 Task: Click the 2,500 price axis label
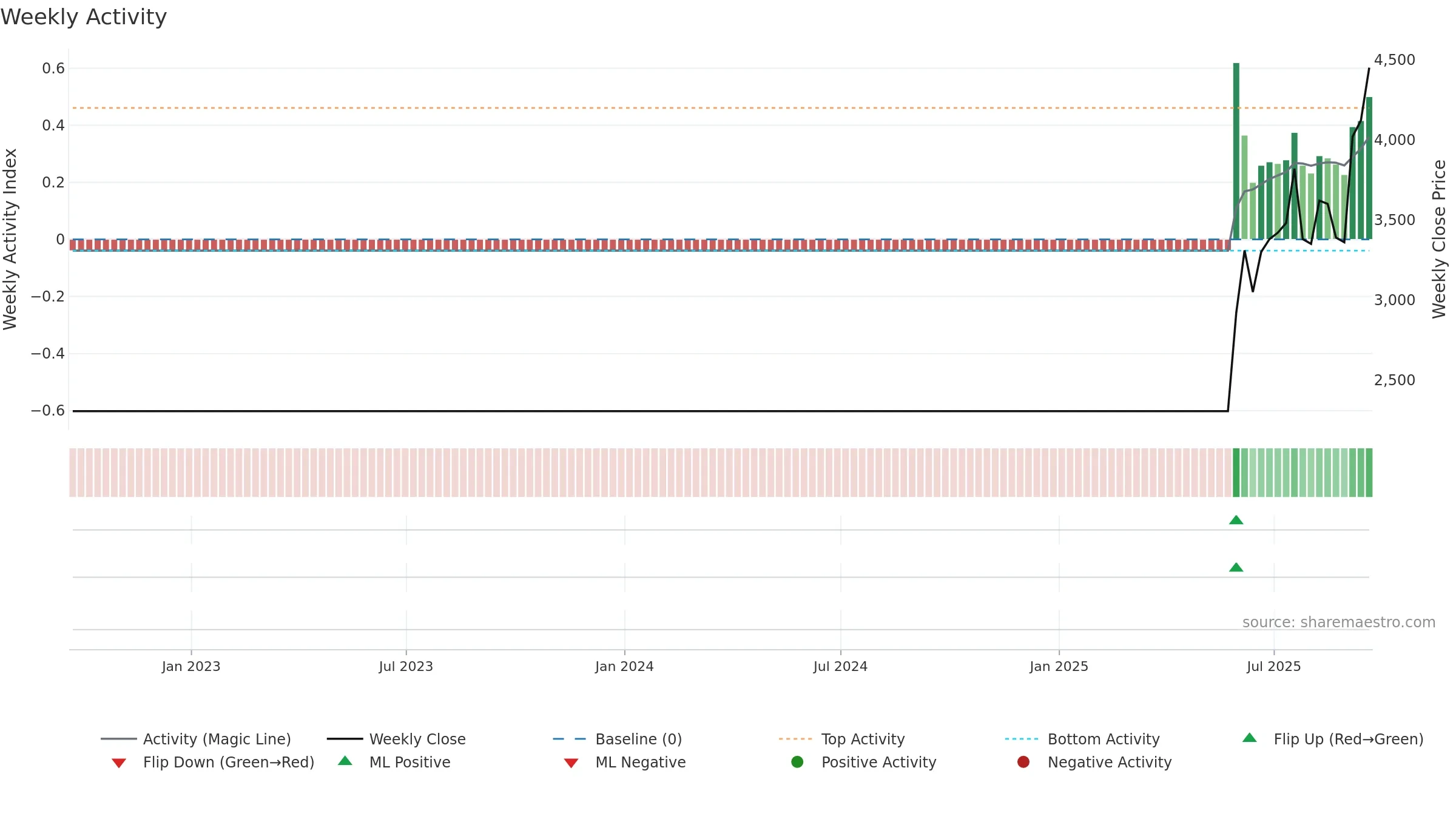point(1394,380)
